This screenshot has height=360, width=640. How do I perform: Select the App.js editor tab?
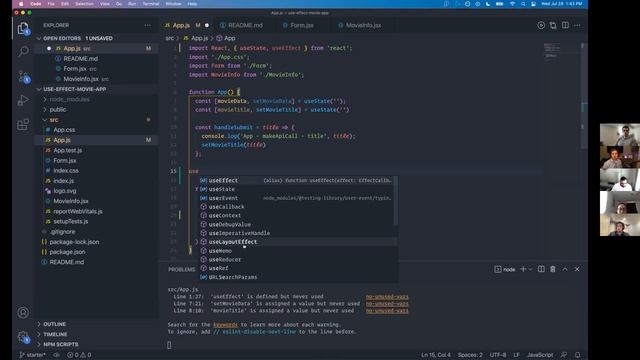(187, 25)
